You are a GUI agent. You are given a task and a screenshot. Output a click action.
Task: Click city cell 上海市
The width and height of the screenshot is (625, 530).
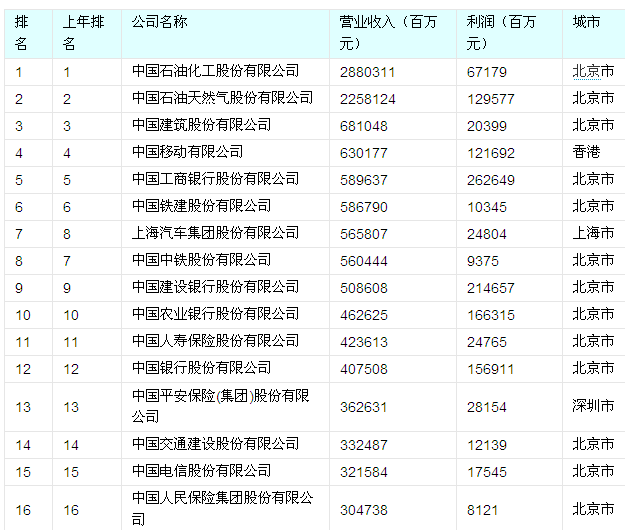pos(593,233)
